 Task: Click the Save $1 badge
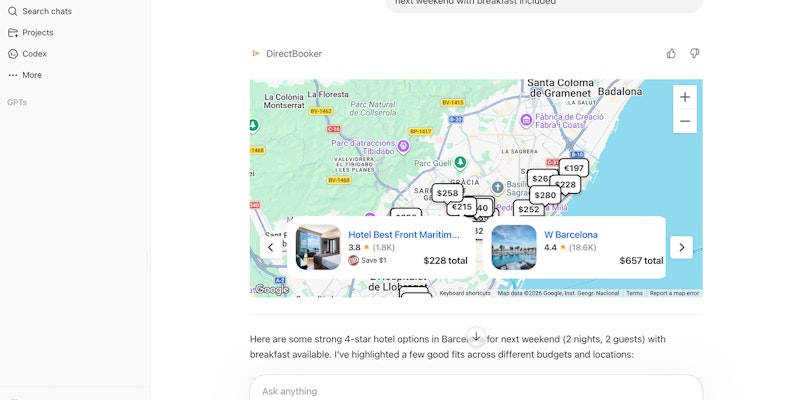click(x=367, y=260)
